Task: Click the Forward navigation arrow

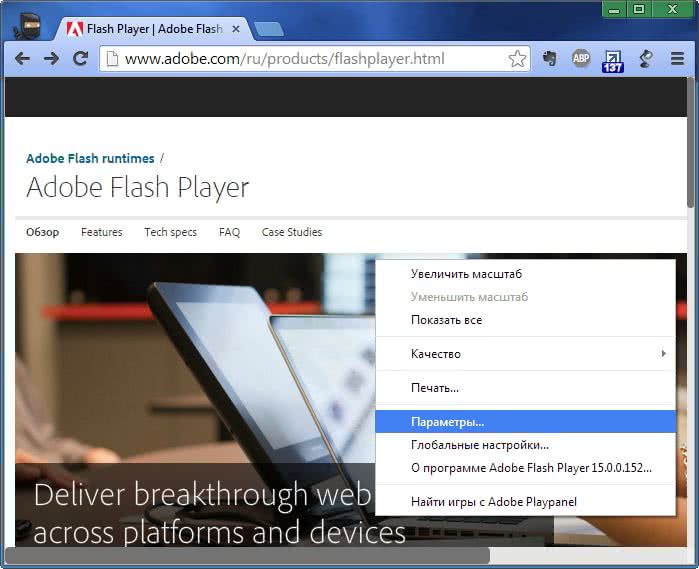Action: click(51, 59)
